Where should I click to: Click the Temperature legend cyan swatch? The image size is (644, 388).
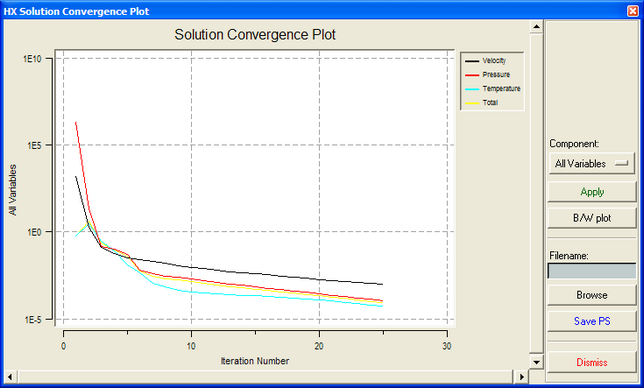pyautogui.click(x=472, y=89)
